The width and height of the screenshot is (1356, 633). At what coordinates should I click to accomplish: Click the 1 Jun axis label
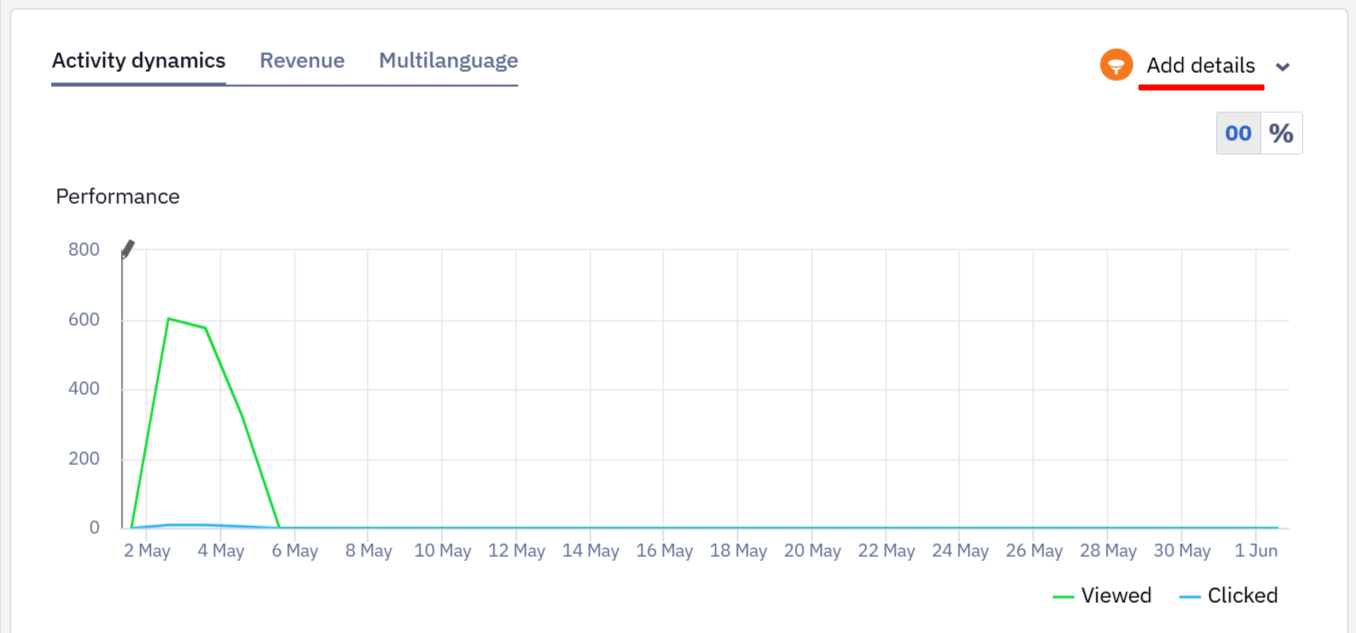point(1256,551)
